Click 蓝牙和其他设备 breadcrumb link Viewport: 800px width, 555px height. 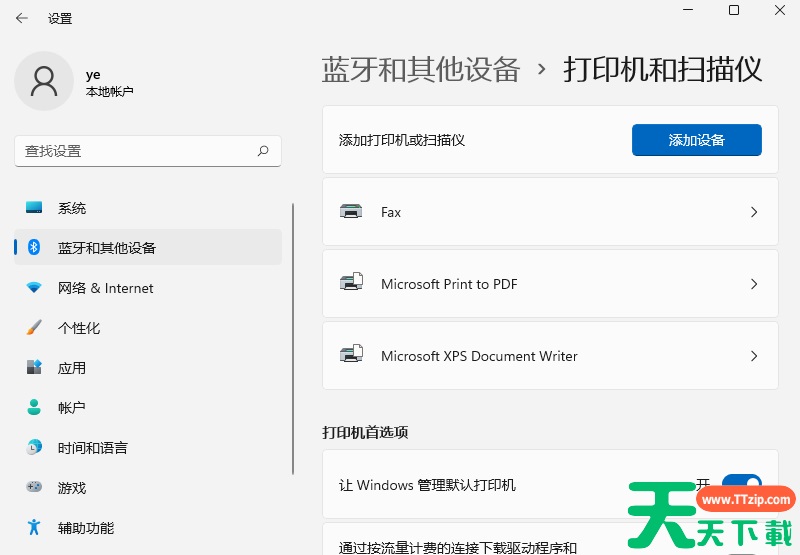point(420,69)
